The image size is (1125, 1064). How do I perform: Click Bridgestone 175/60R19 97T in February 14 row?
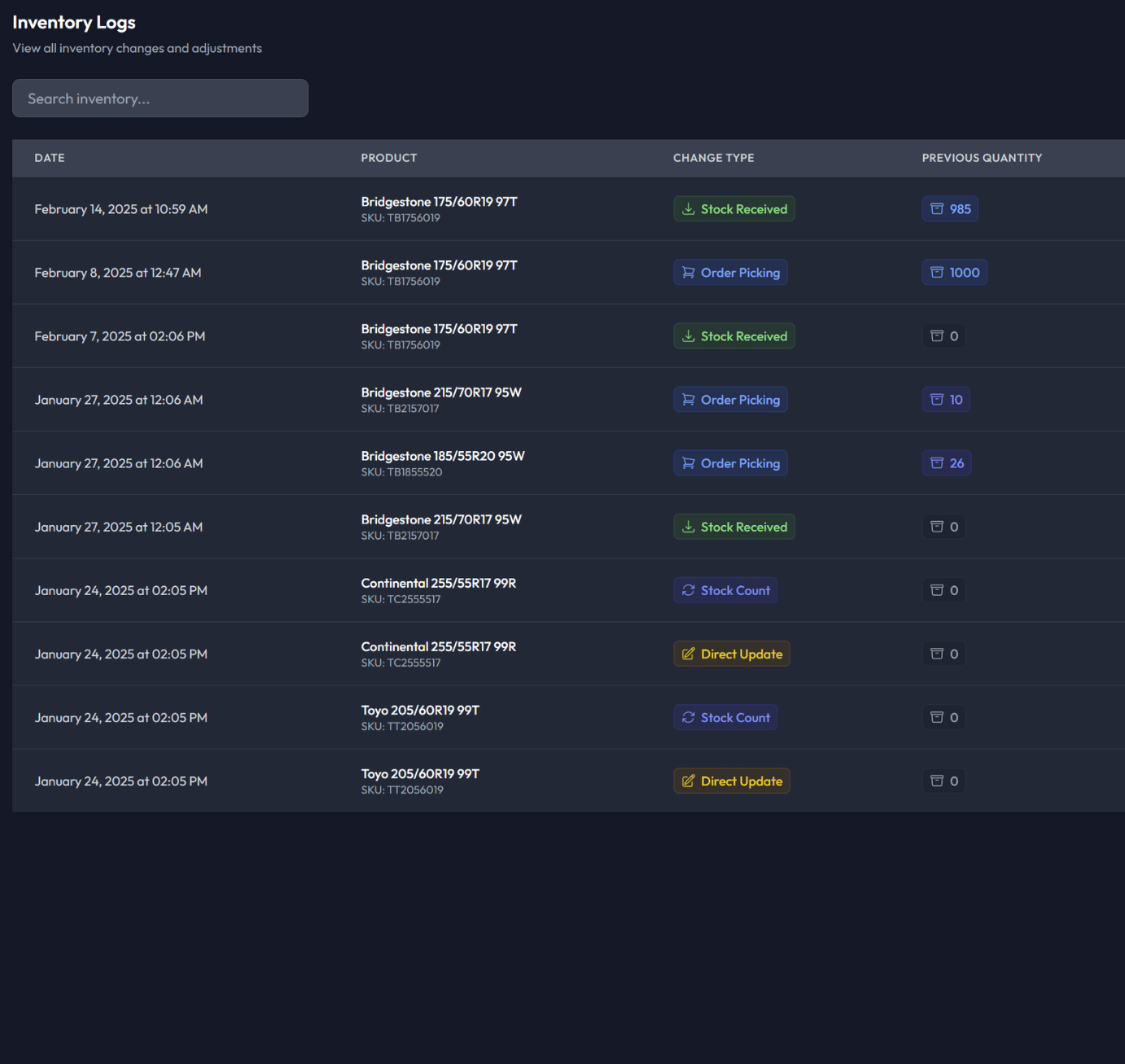click(440, 202)
